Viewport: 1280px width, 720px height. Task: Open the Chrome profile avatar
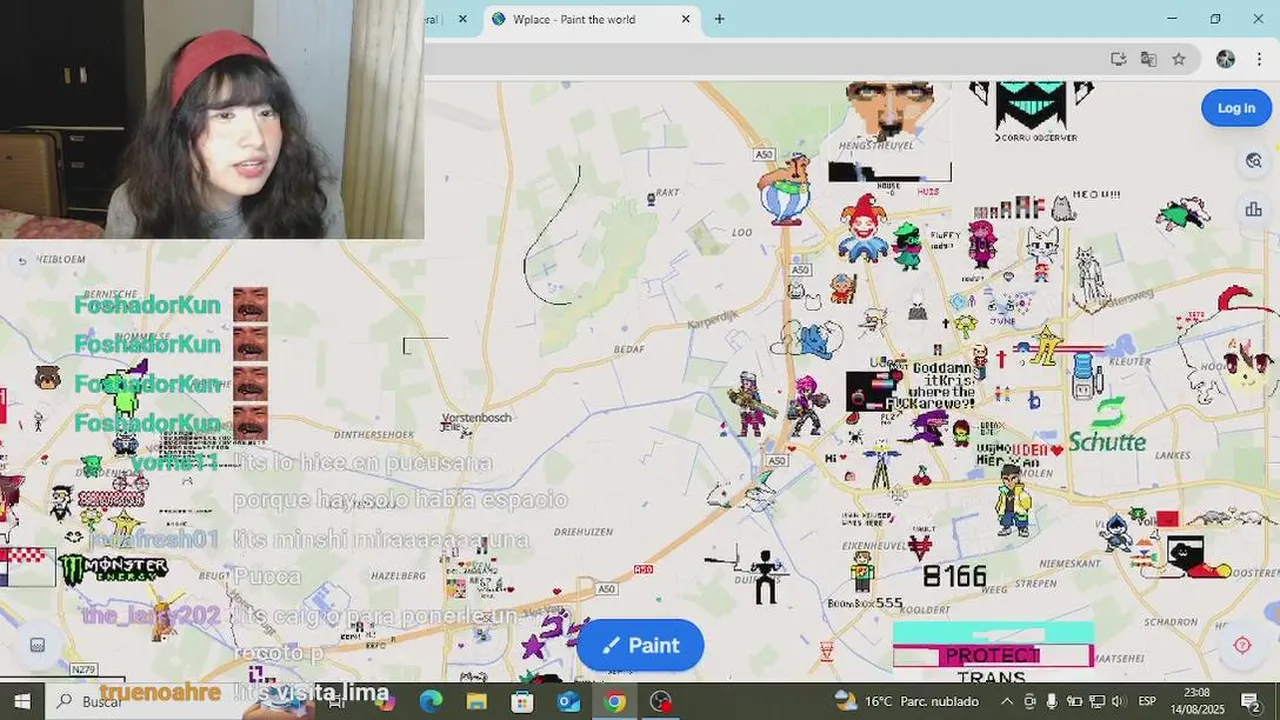pyautogui.click(x=1225, y=59)
